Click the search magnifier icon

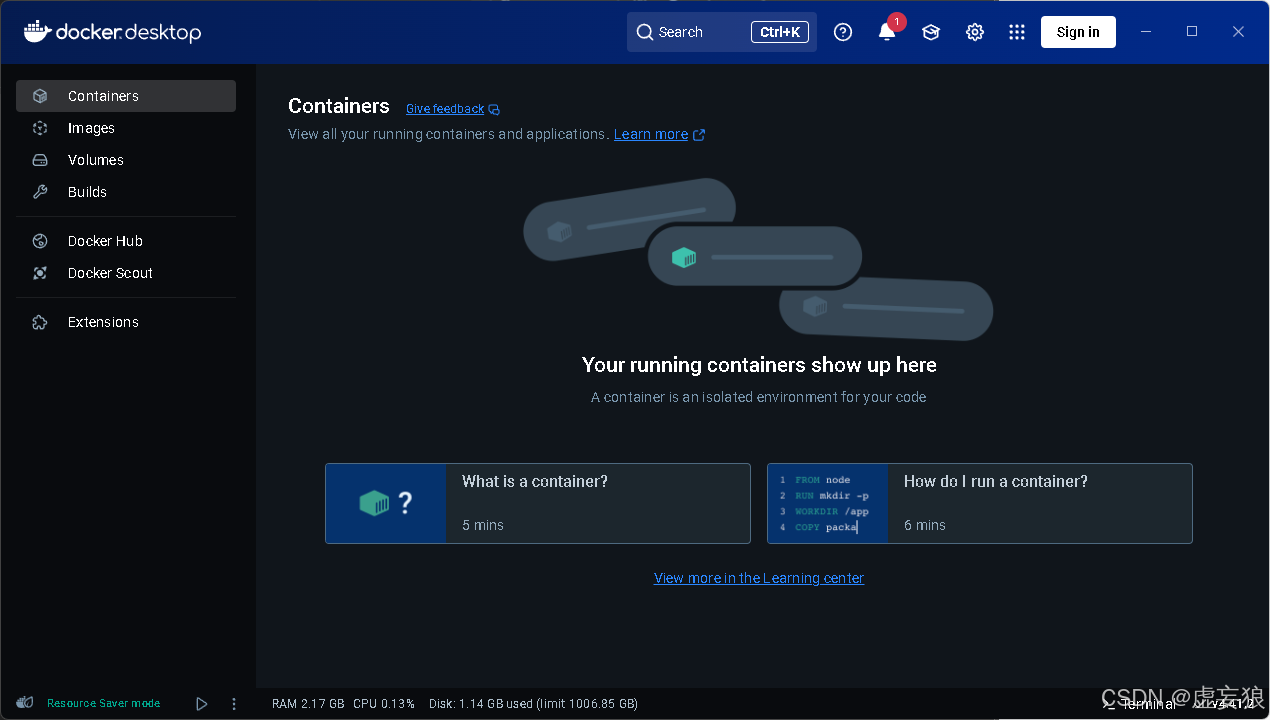tap(645, 32)
